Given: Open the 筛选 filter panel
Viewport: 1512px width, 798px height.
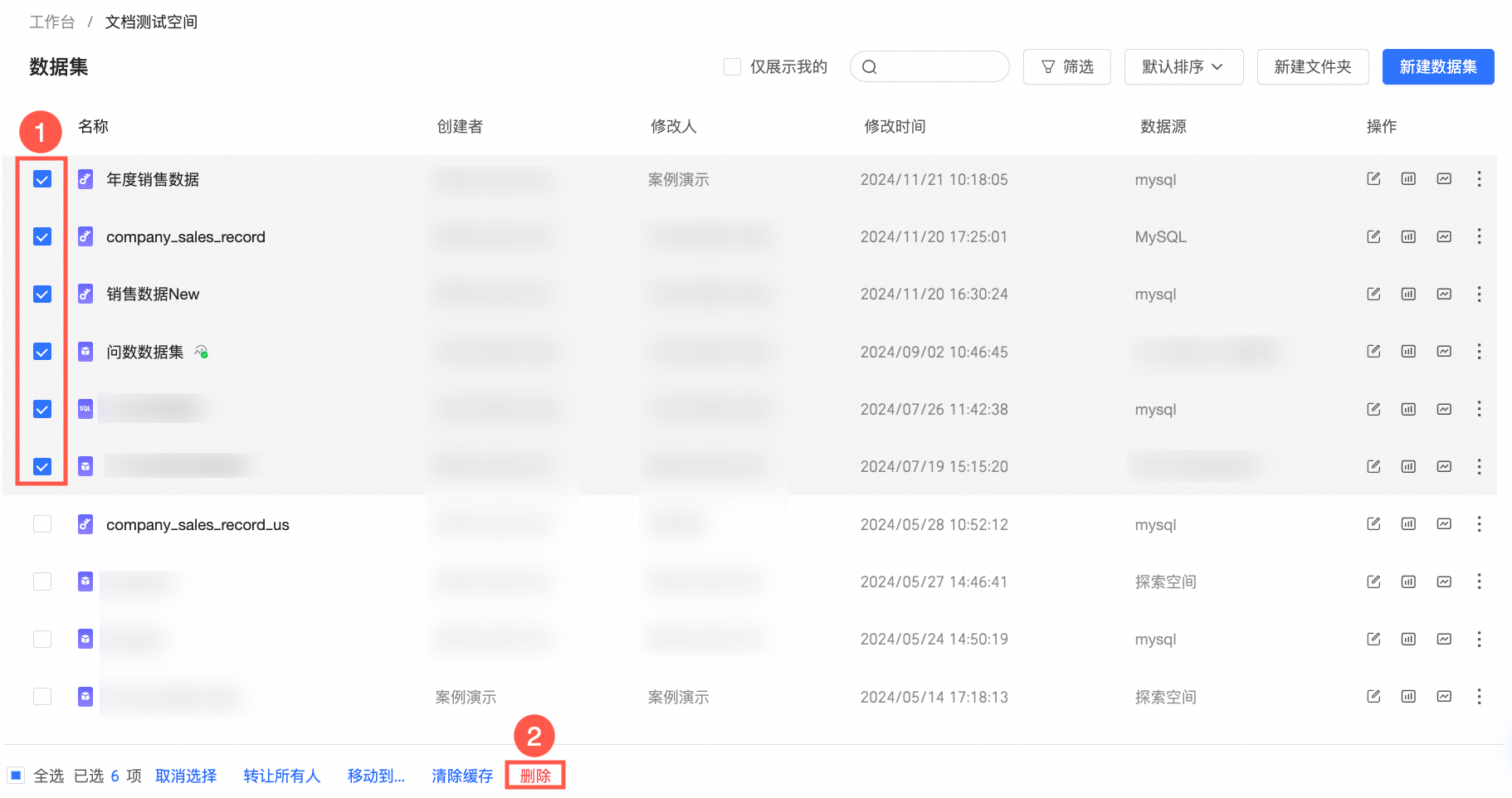Looking at the screenshot, I should point(1067,67).
